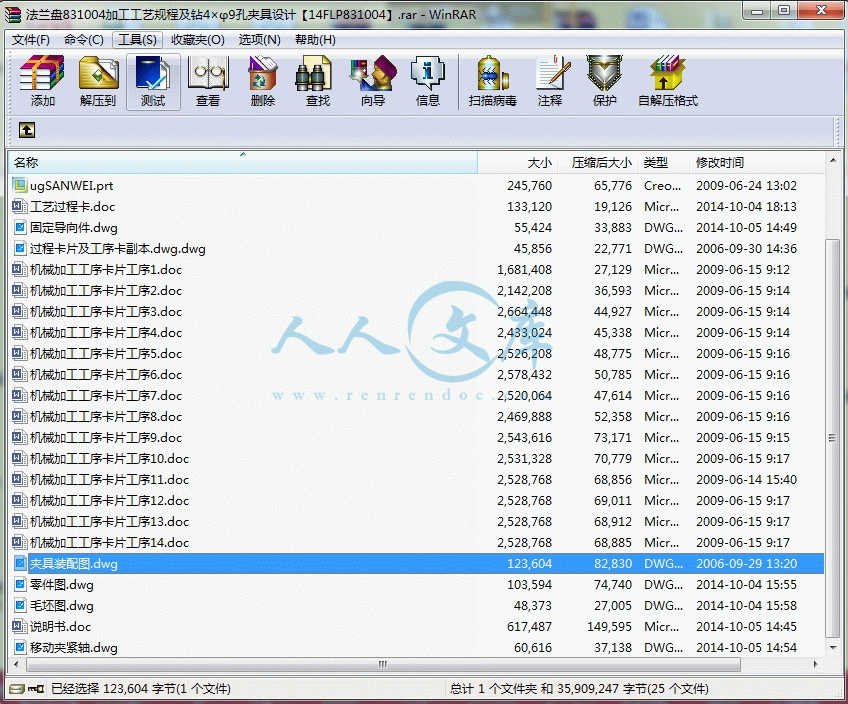This screenshot has height=704, width=848.
Task: Click size value 245,760 of ugSANWEI.prt
Action: coord(529,186)
